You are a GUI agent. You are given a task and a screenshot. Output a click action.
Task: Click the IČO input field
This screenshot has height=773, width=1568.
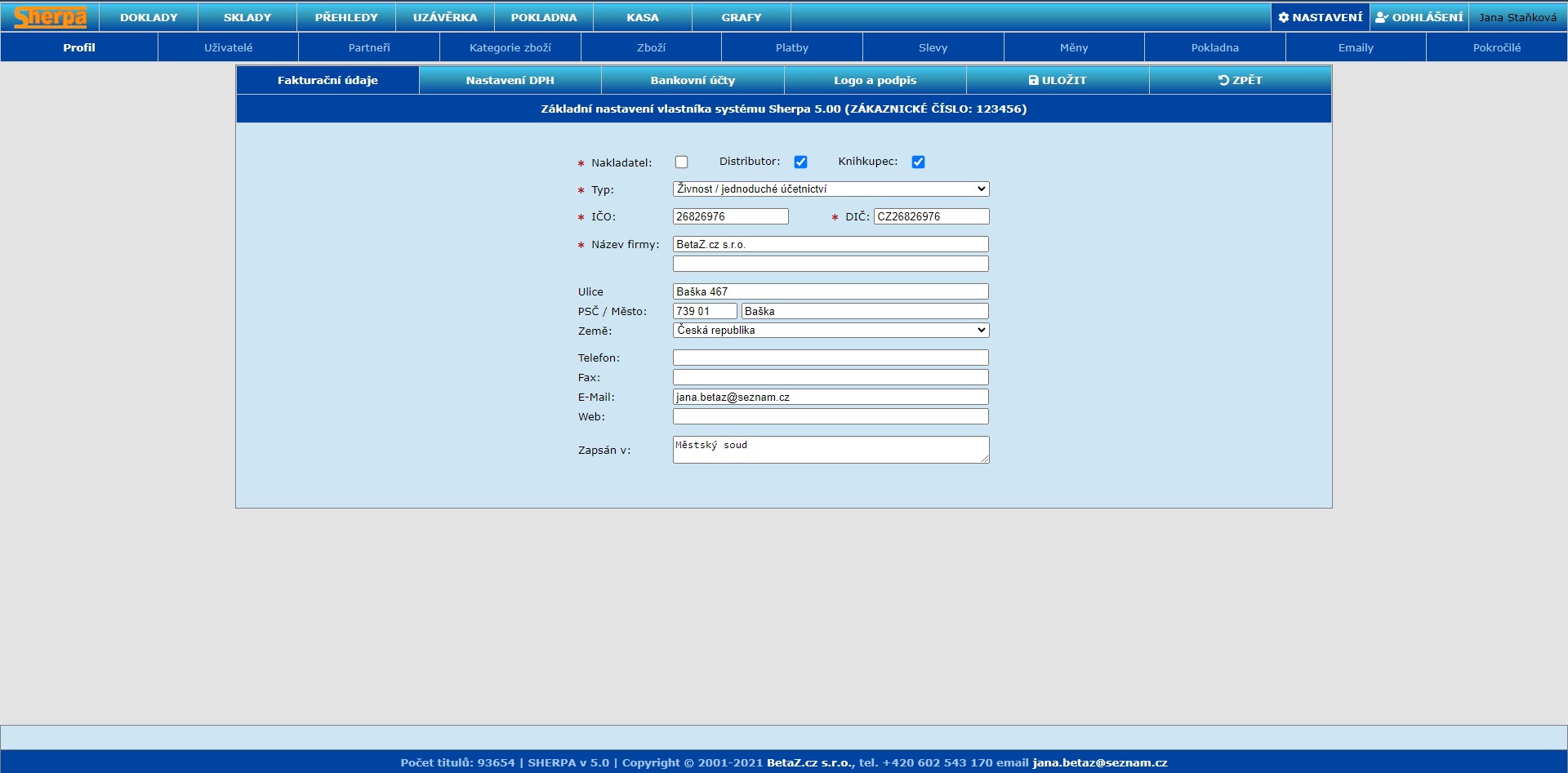point(730,216)
